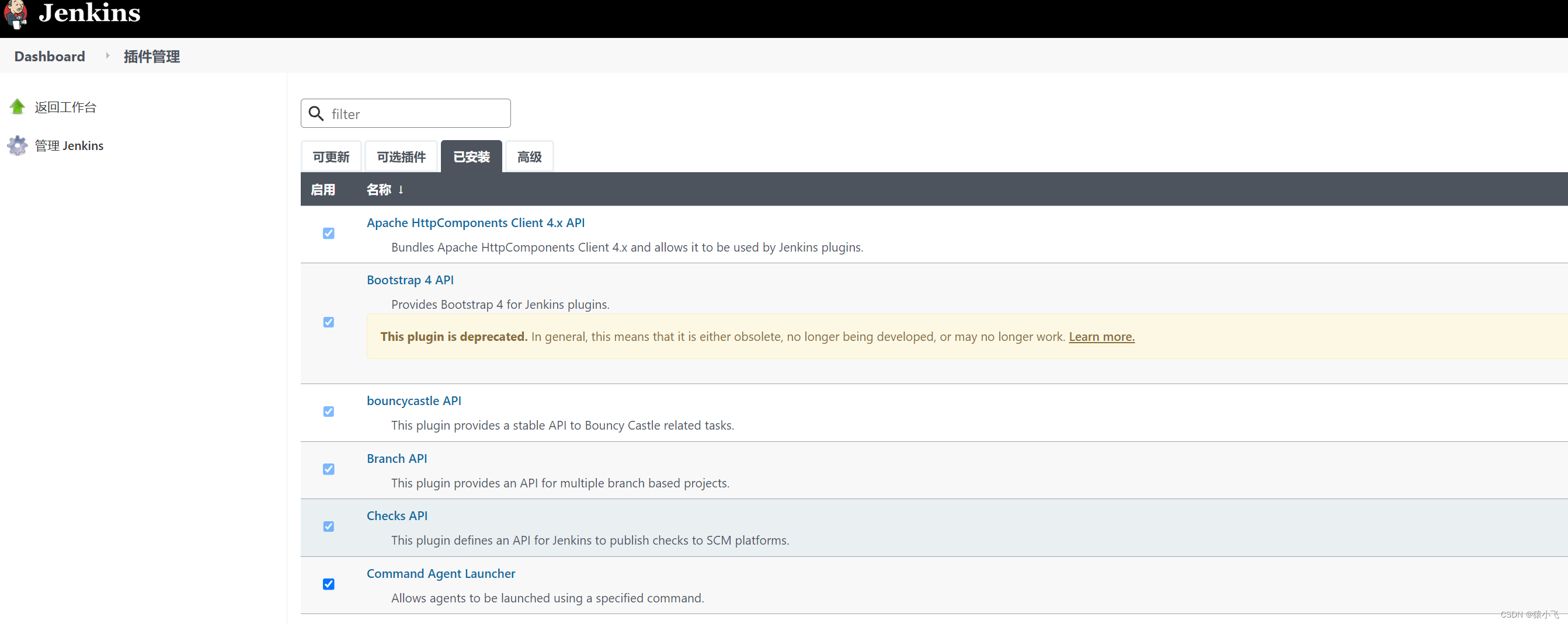1568x624 pixels.
Task: Click the Learn more link in deprecation warning
Action: [1102, 336]
